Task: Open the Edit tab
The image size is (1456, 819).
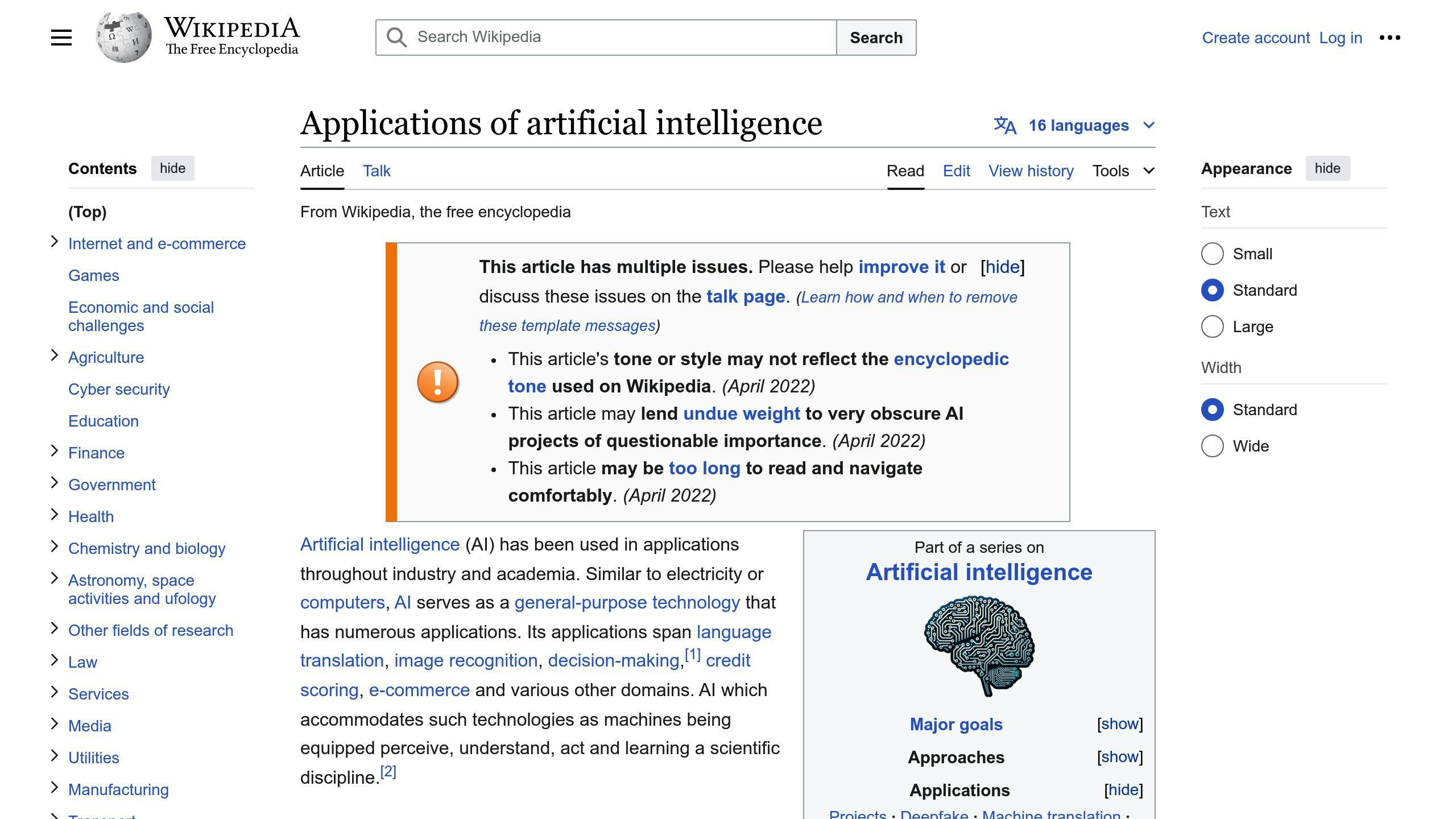Action: 957,171
